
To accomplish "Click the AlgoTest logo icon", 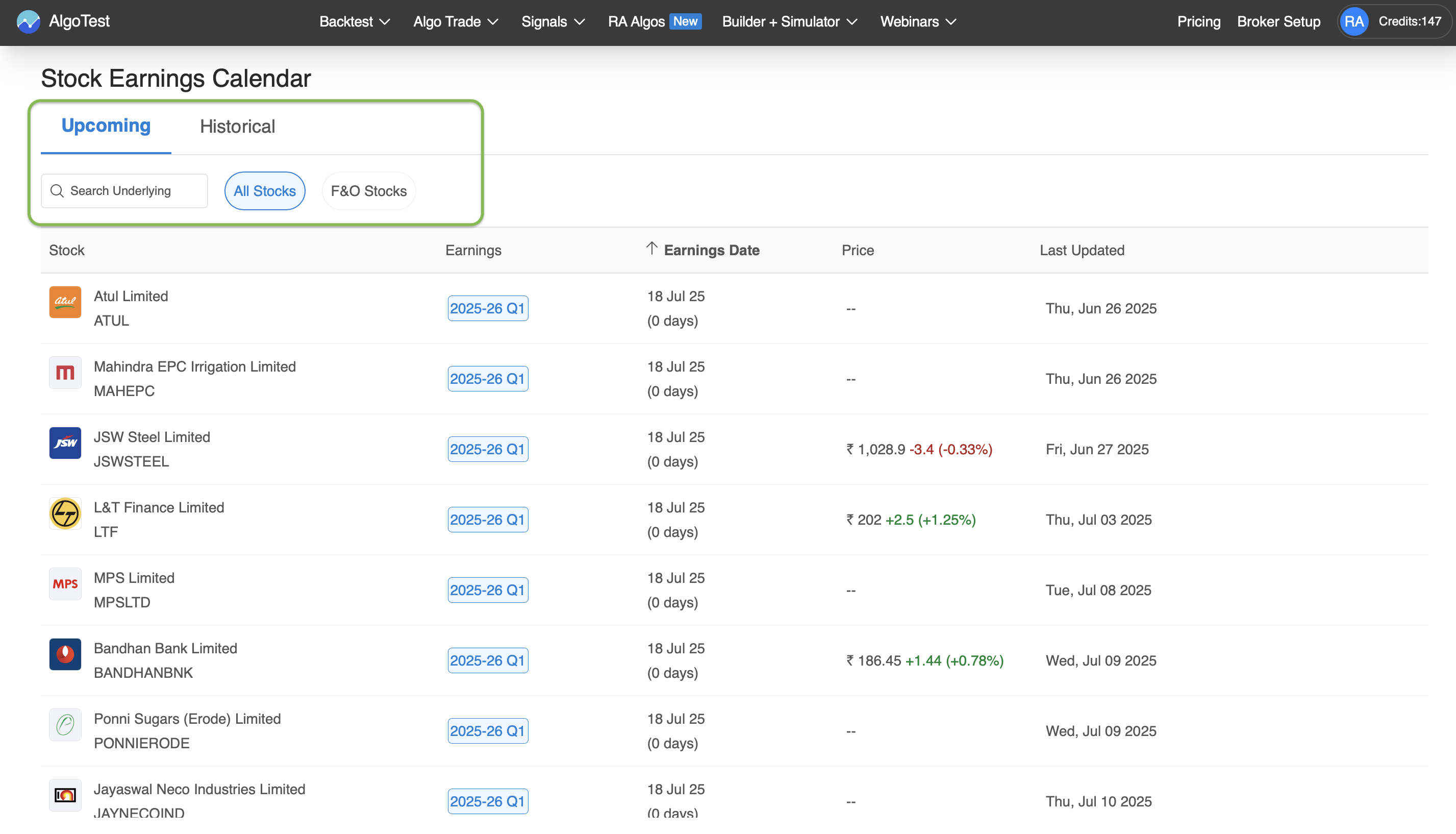I will coord(28,22).
